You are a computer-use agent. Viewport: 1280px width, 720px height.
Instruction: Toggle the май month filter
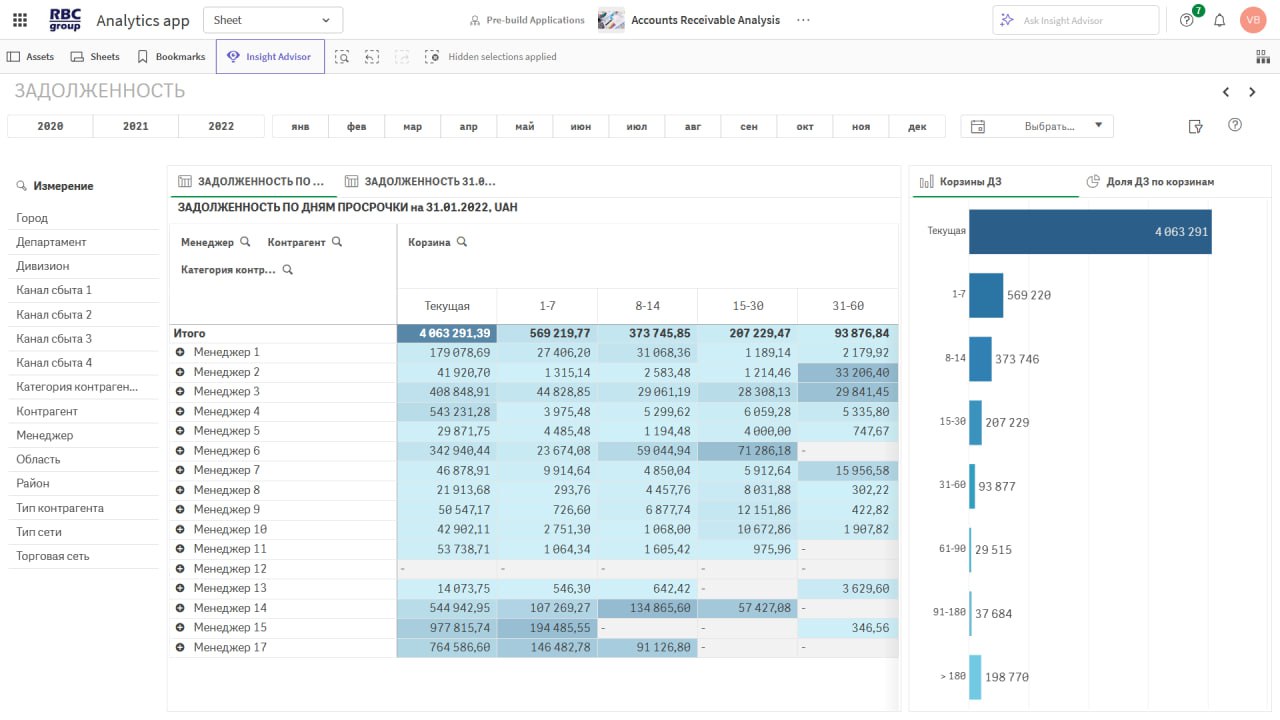pyautogui.click(x=524, y=127)
